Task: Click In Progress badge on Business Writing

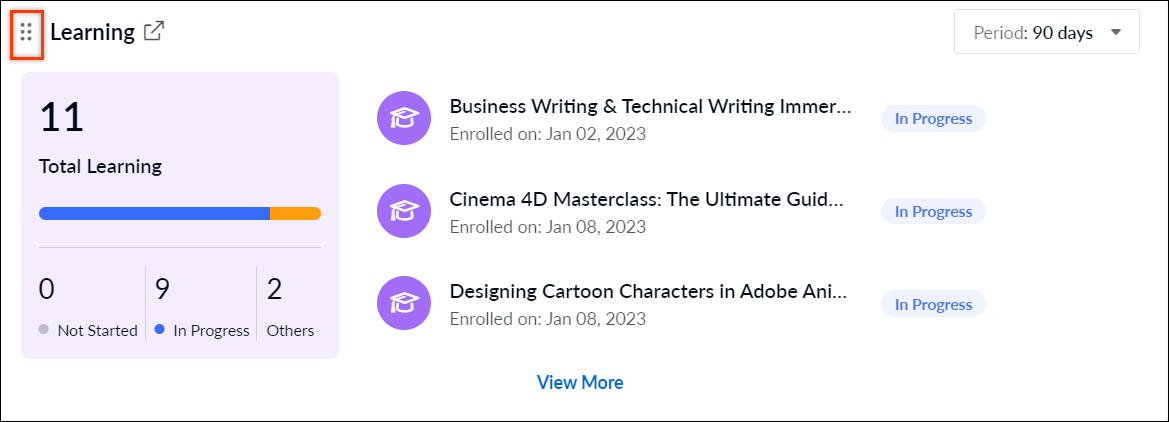Action: (933, 119)
